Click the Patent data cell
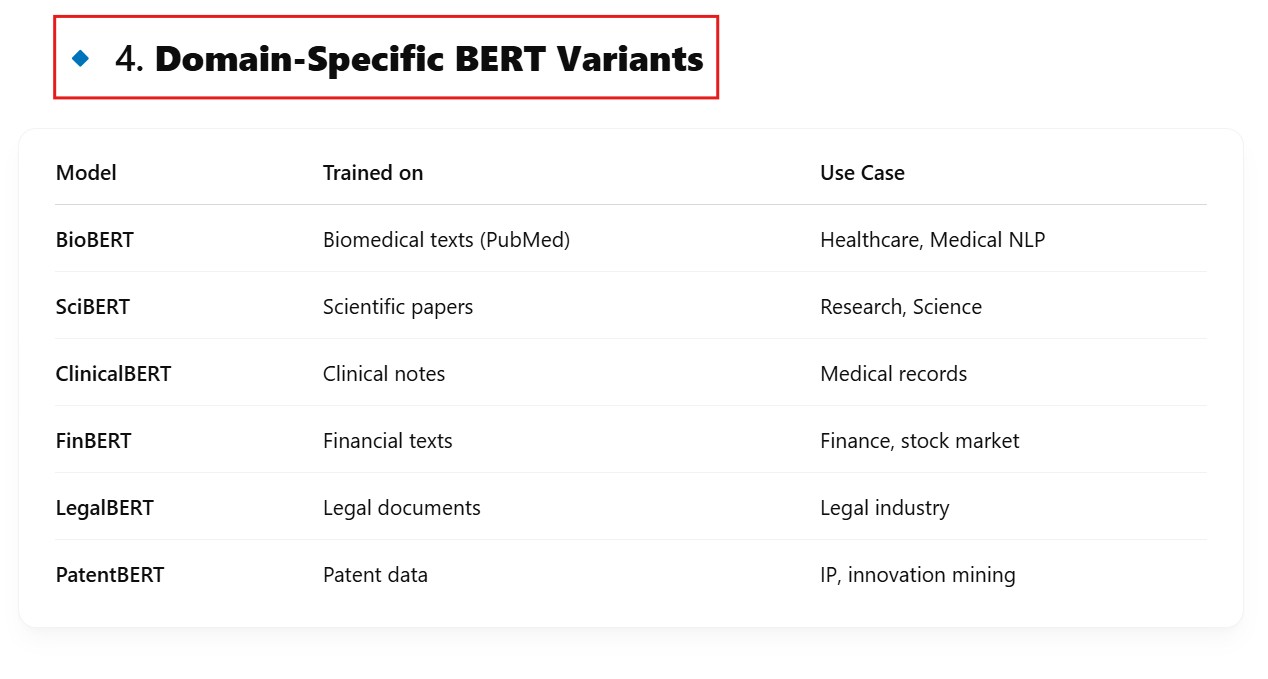This screenshot has width=1268, height=679. (375, 575)
